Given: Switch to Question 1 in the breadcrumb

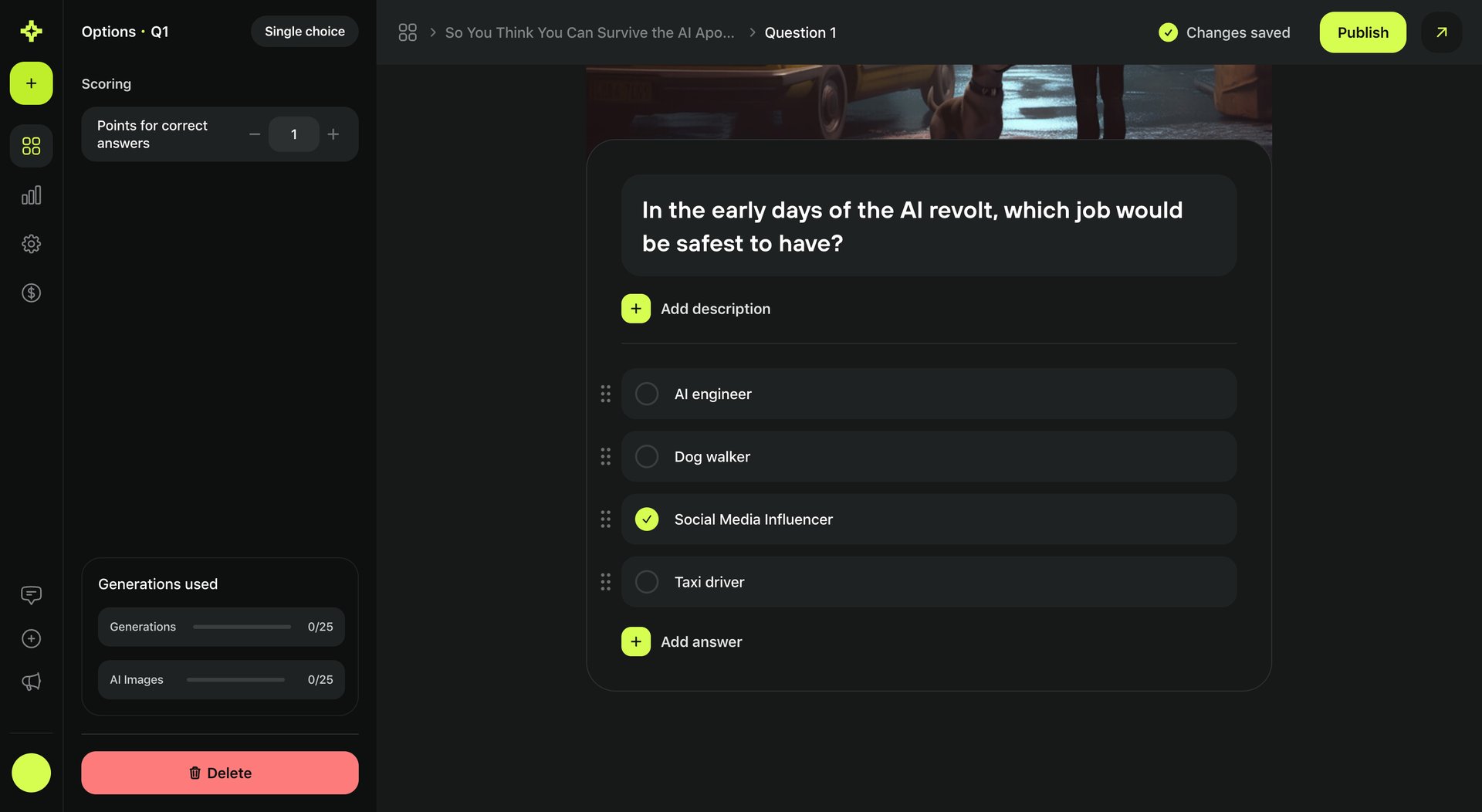Looking at the screenshot, I should 800,32.
